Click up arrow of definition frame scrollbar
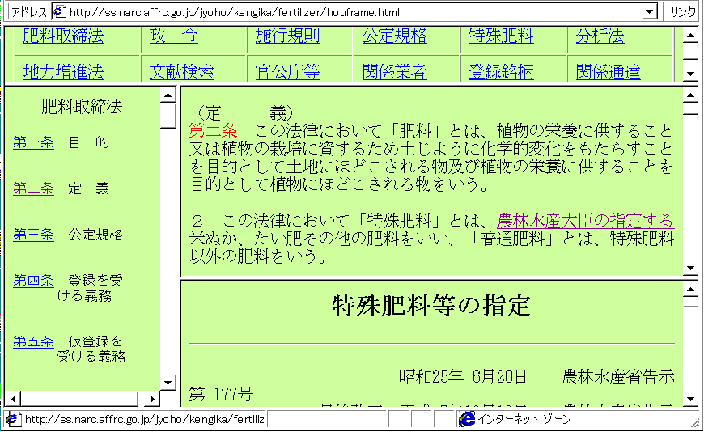 coord(690,95)
